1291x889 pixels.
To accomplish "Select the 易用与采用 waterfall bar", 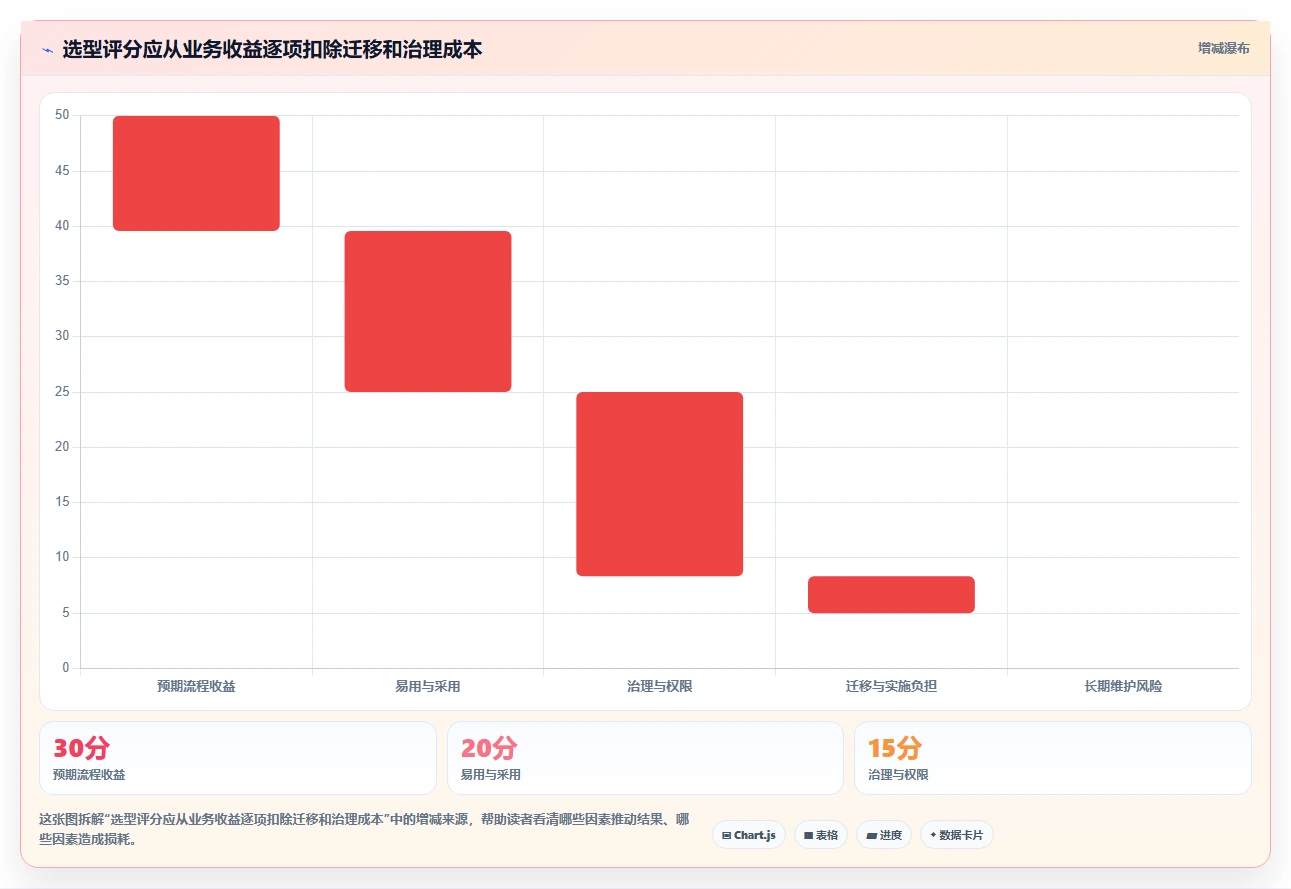I will click(428, 311).
